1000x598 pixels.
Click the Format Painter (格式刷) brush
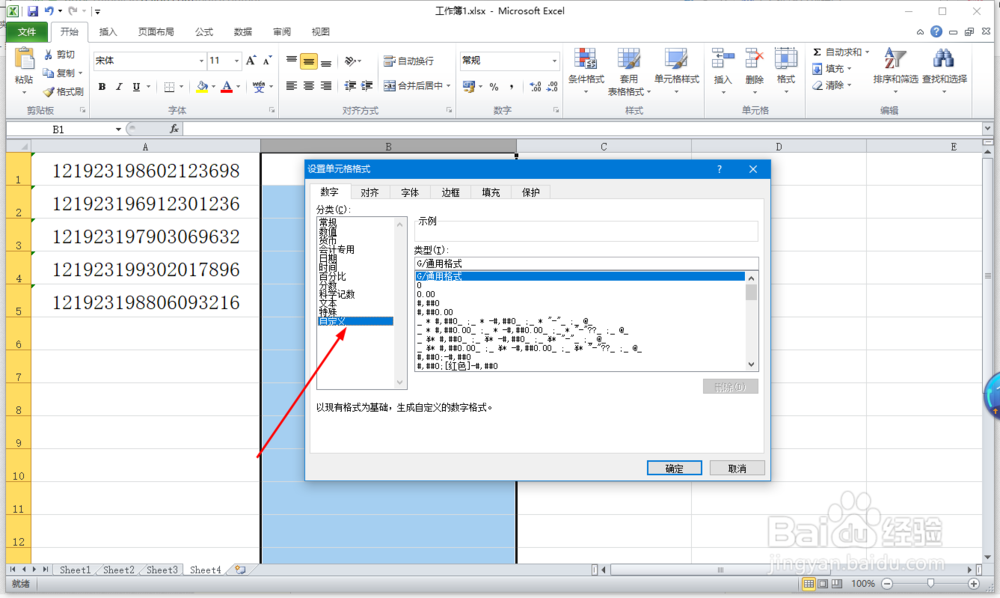pyautogui.click(x=48, y=92)
